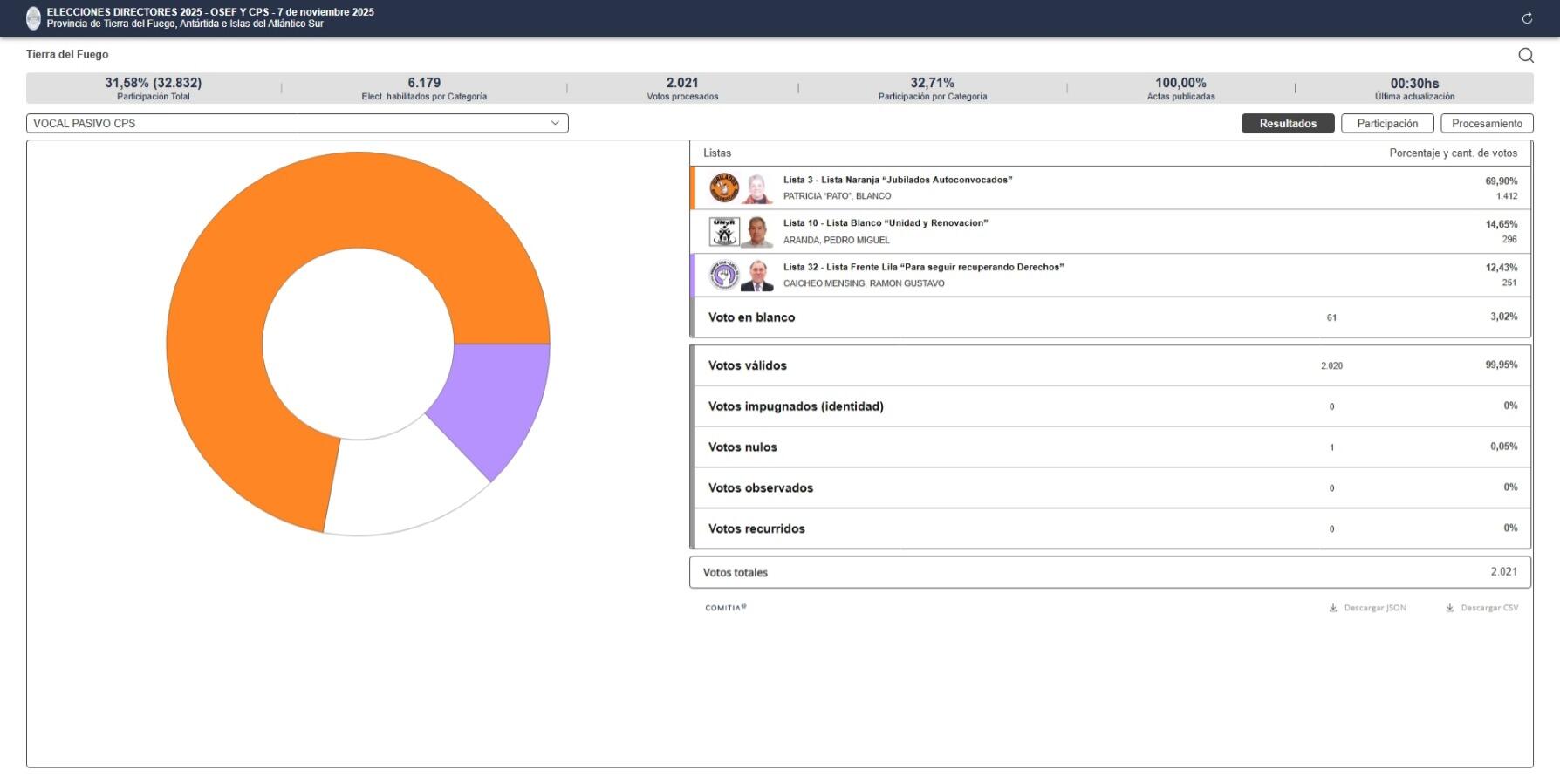Click Lista 32 Frente Lila logo
This screenshot has width=1560, height=784.
click(723, 275)
